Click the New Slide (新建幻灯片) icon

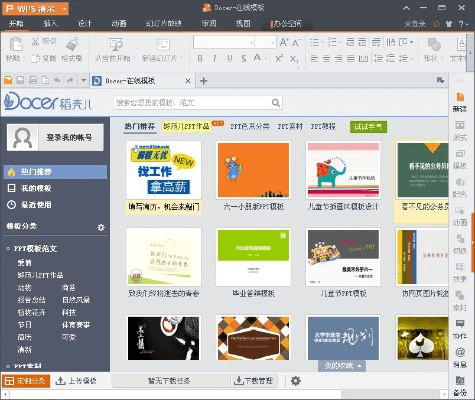click(x=163, y=44)
